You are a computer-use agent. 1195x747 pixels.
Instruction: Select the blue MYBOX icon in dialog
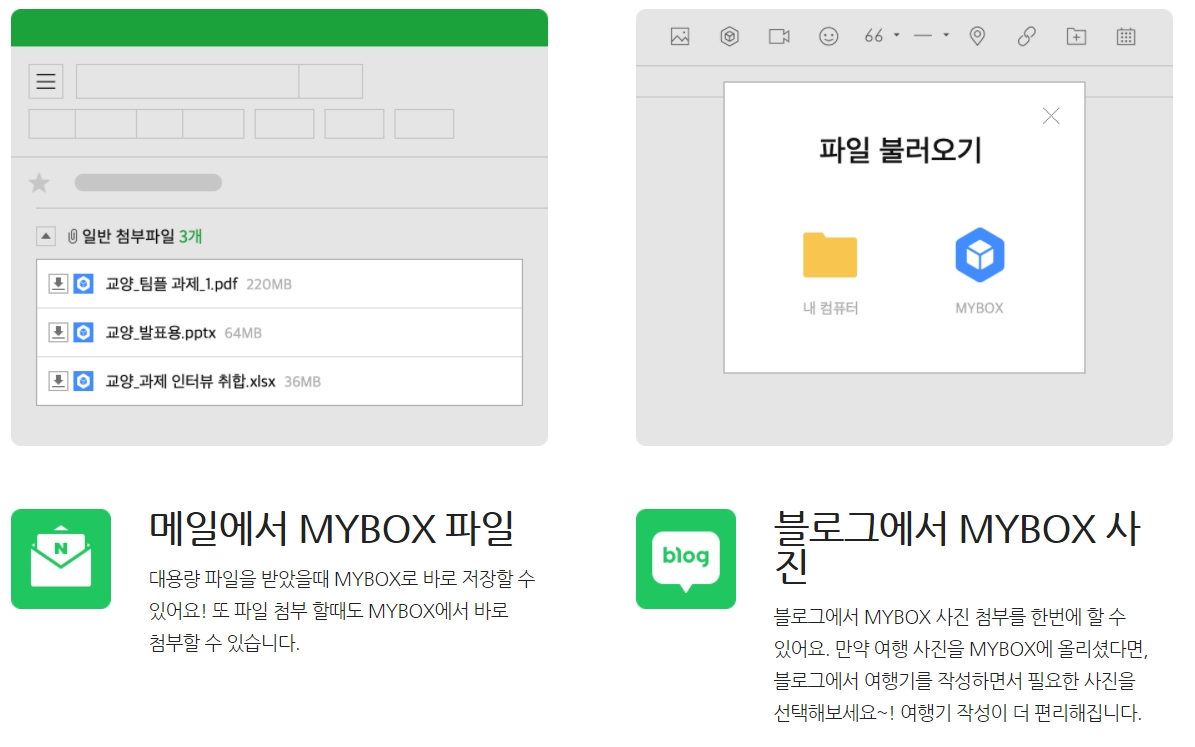[x=979, y=255]
